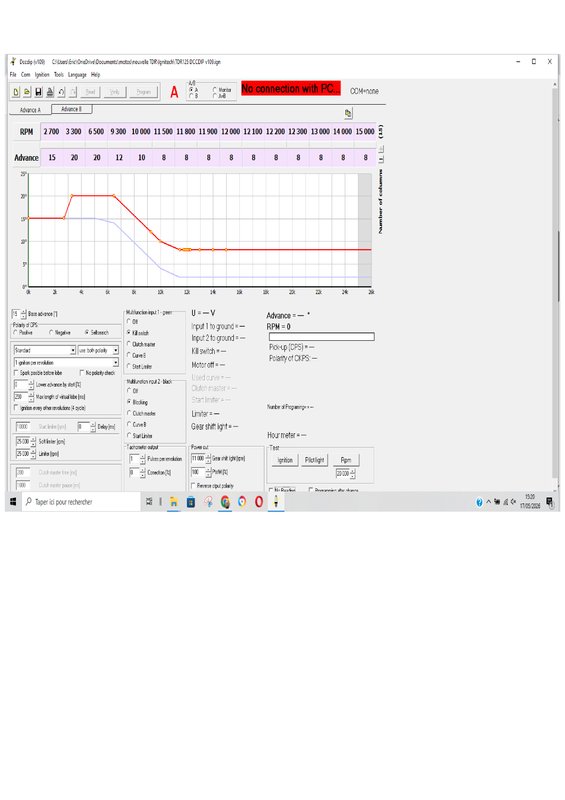565x800 pixels.
Task: Click the Base advance spinner arrows
Action: click(23, 314)
